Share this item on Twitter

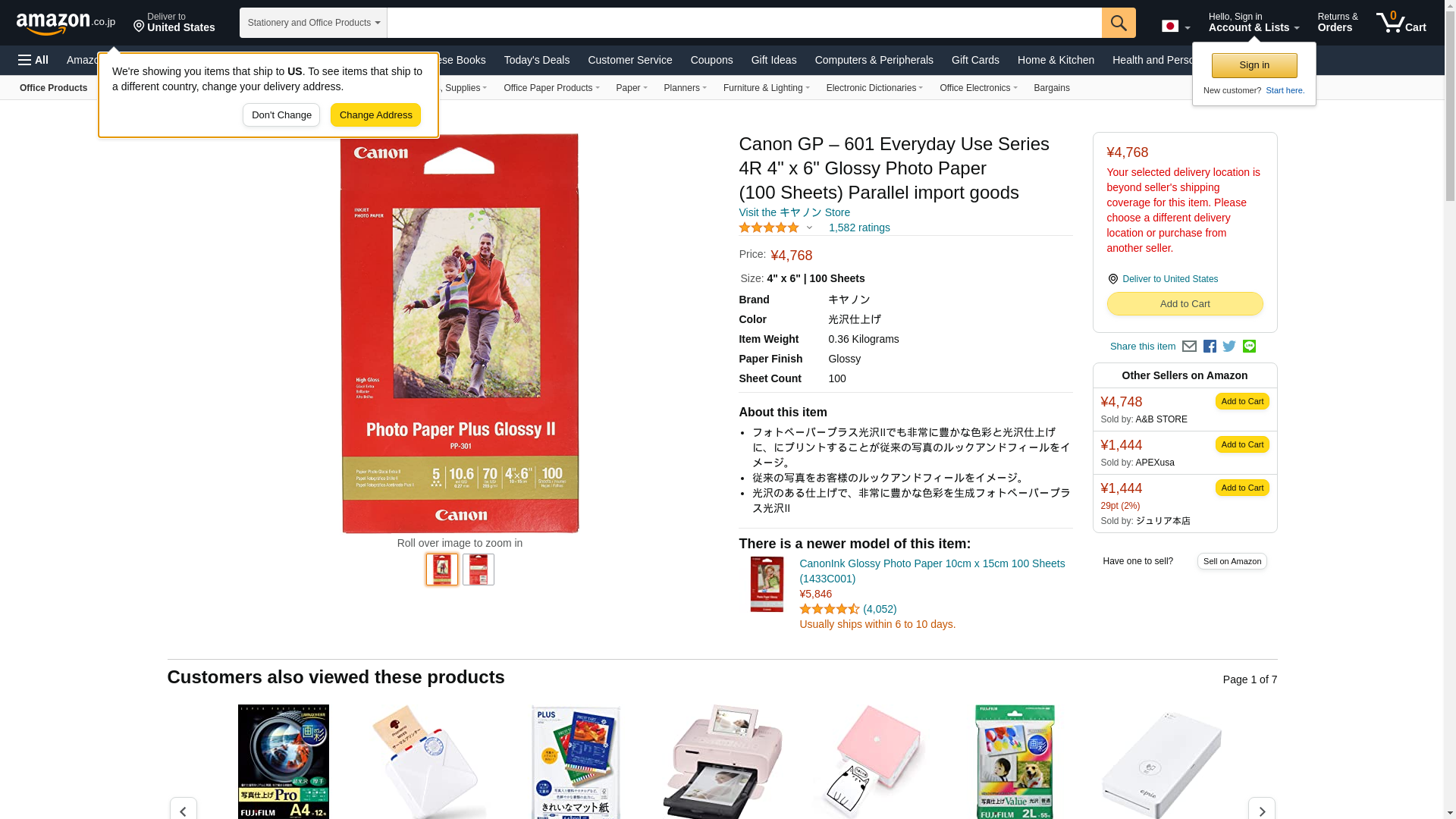[x=1229, y=347]
